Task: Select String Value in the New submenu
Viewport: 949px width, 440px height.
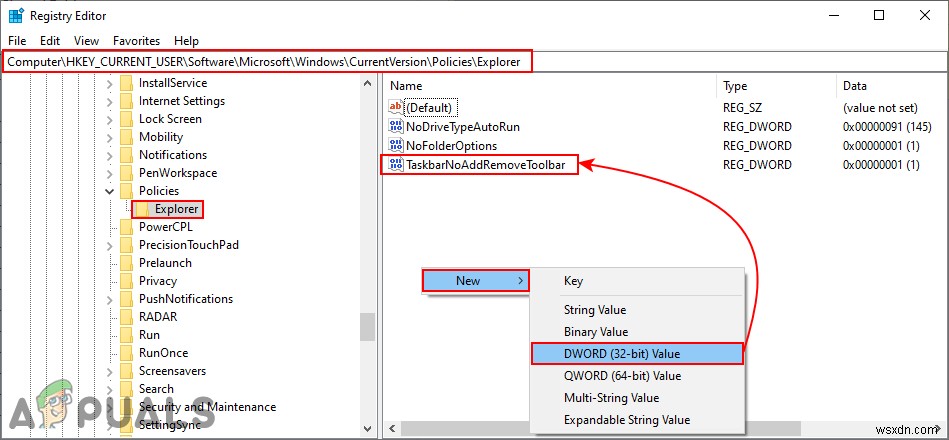Action: [x=594, y=310]
